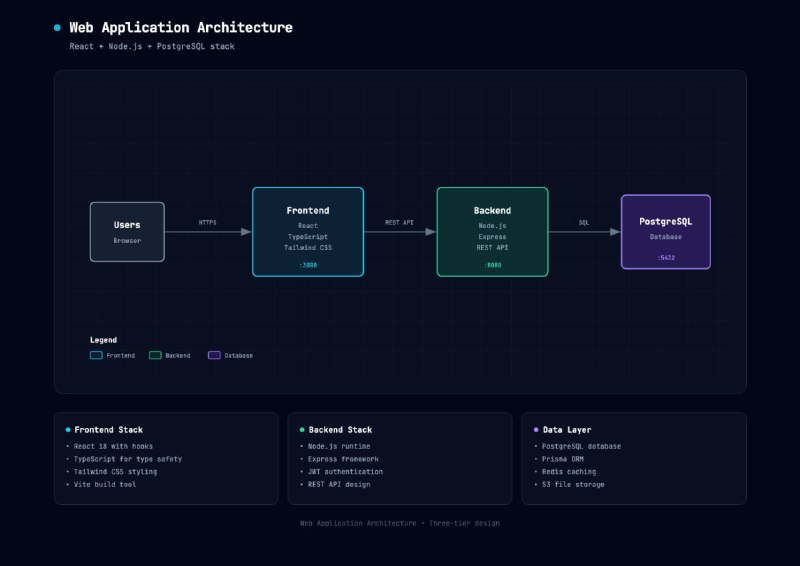
Task: Click the Frontend legend color swatch
Action: tap(96, 355)
